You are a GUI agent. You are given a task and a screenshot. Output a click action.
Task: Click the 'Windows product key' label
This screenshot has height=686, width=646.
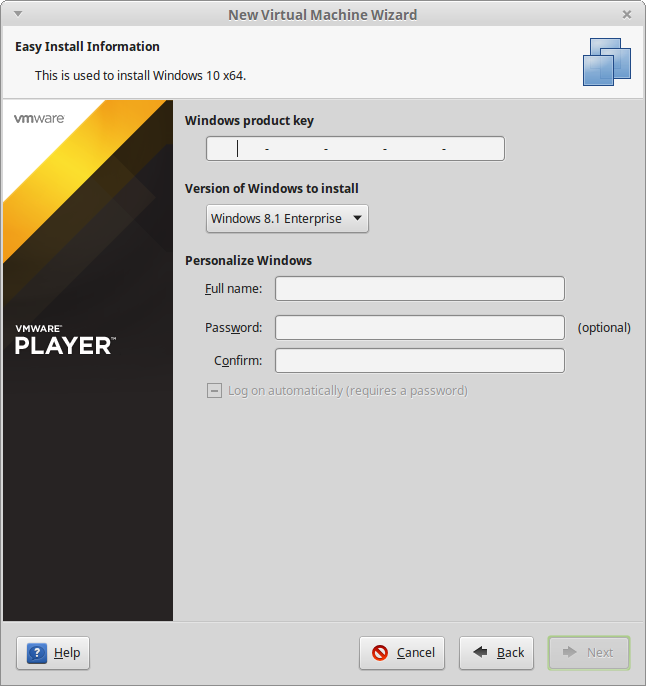tap(249, 121)
